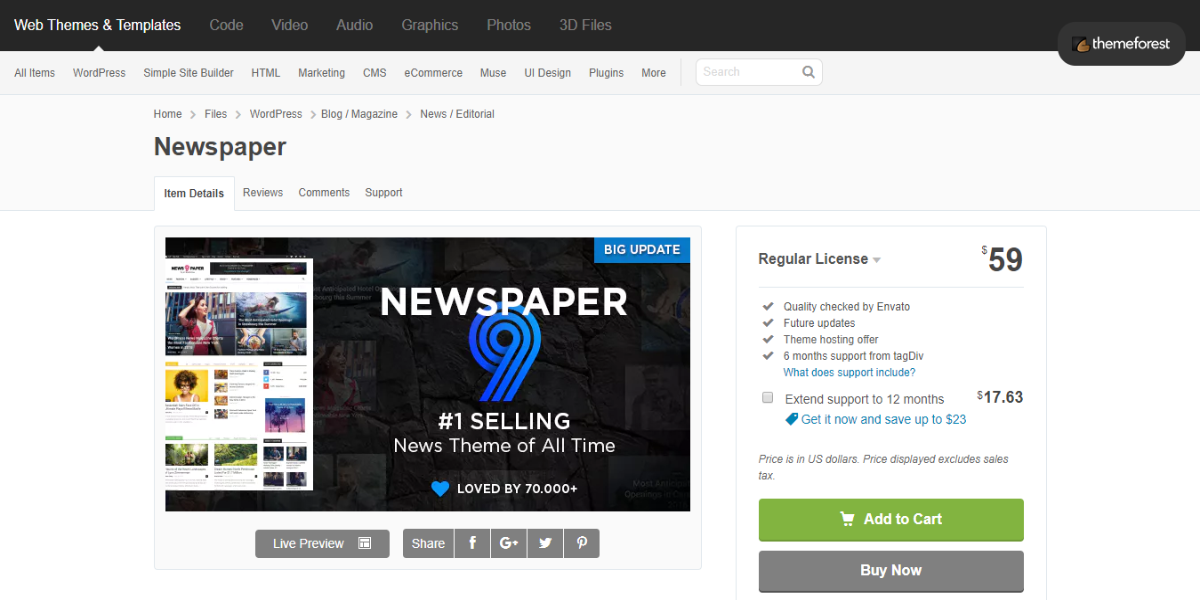Select HTML category

click(266, 73)
